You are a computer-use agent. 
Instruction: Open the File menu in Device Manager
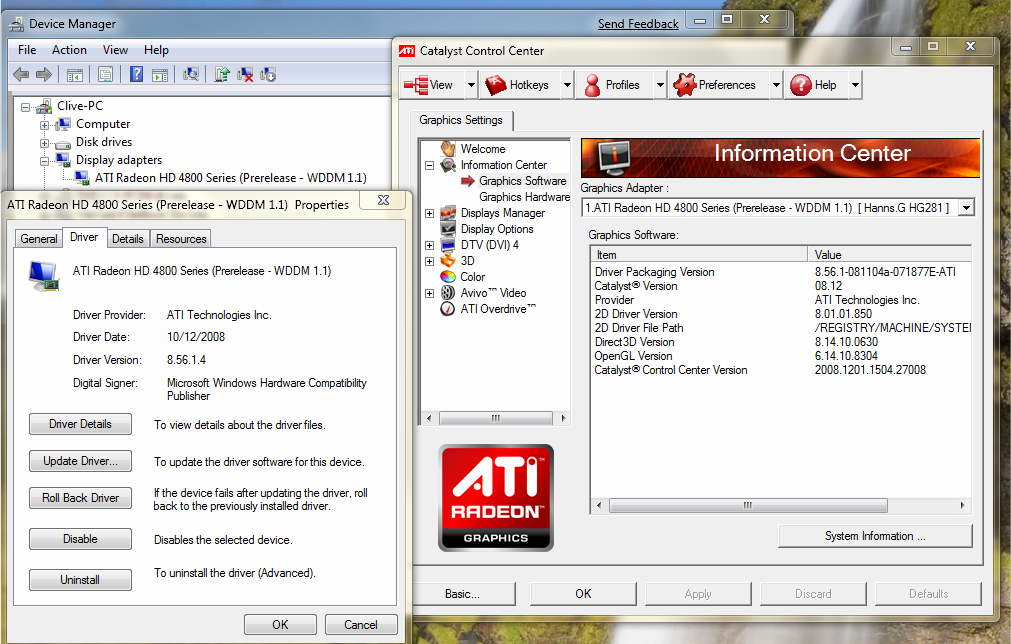point(27,50)
